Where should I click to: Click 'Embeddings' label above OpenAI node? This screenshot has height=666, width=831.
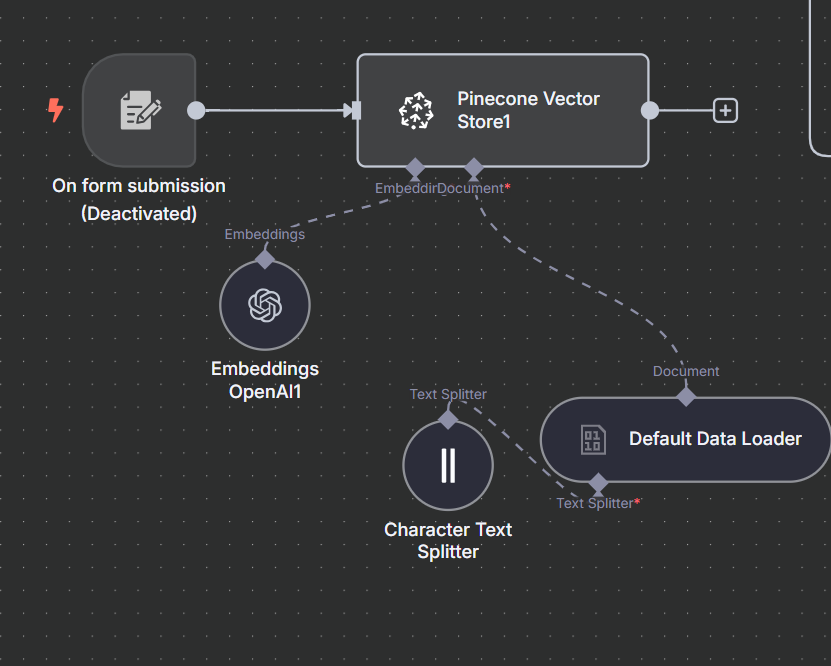(x=264, y=234)
